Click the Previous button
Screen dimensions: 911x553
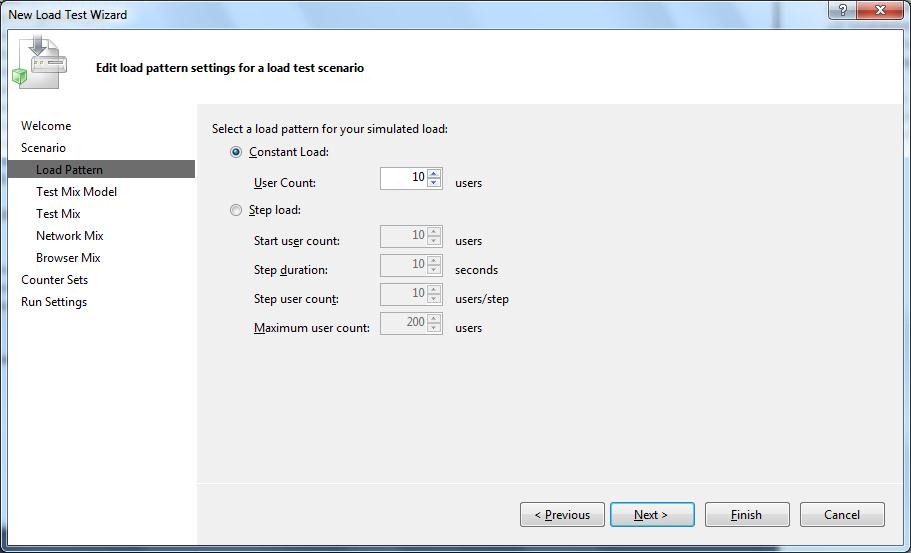[x=562, y=515]
